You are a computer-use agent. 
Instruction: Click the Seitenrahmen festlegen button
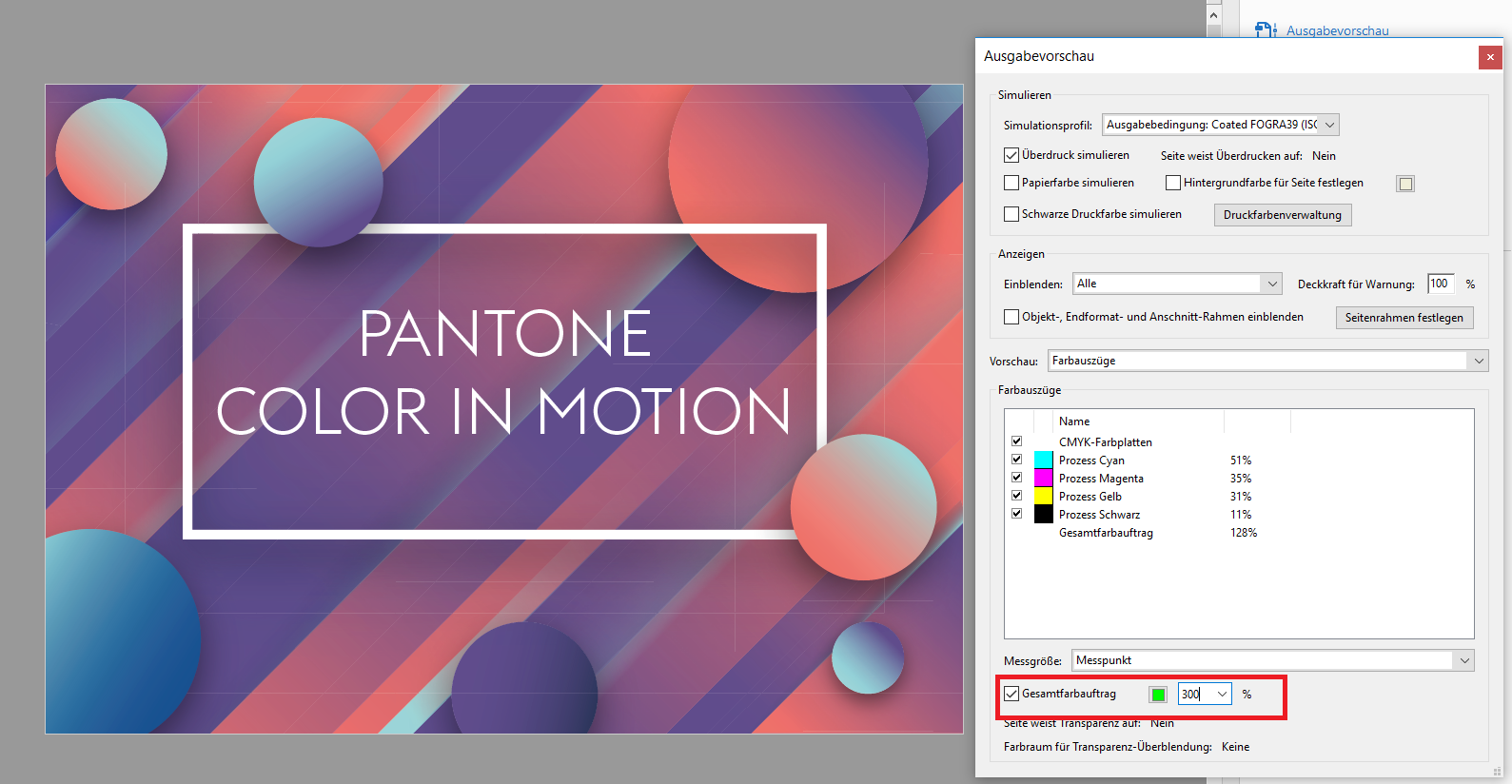click(x=1404, y=318)
